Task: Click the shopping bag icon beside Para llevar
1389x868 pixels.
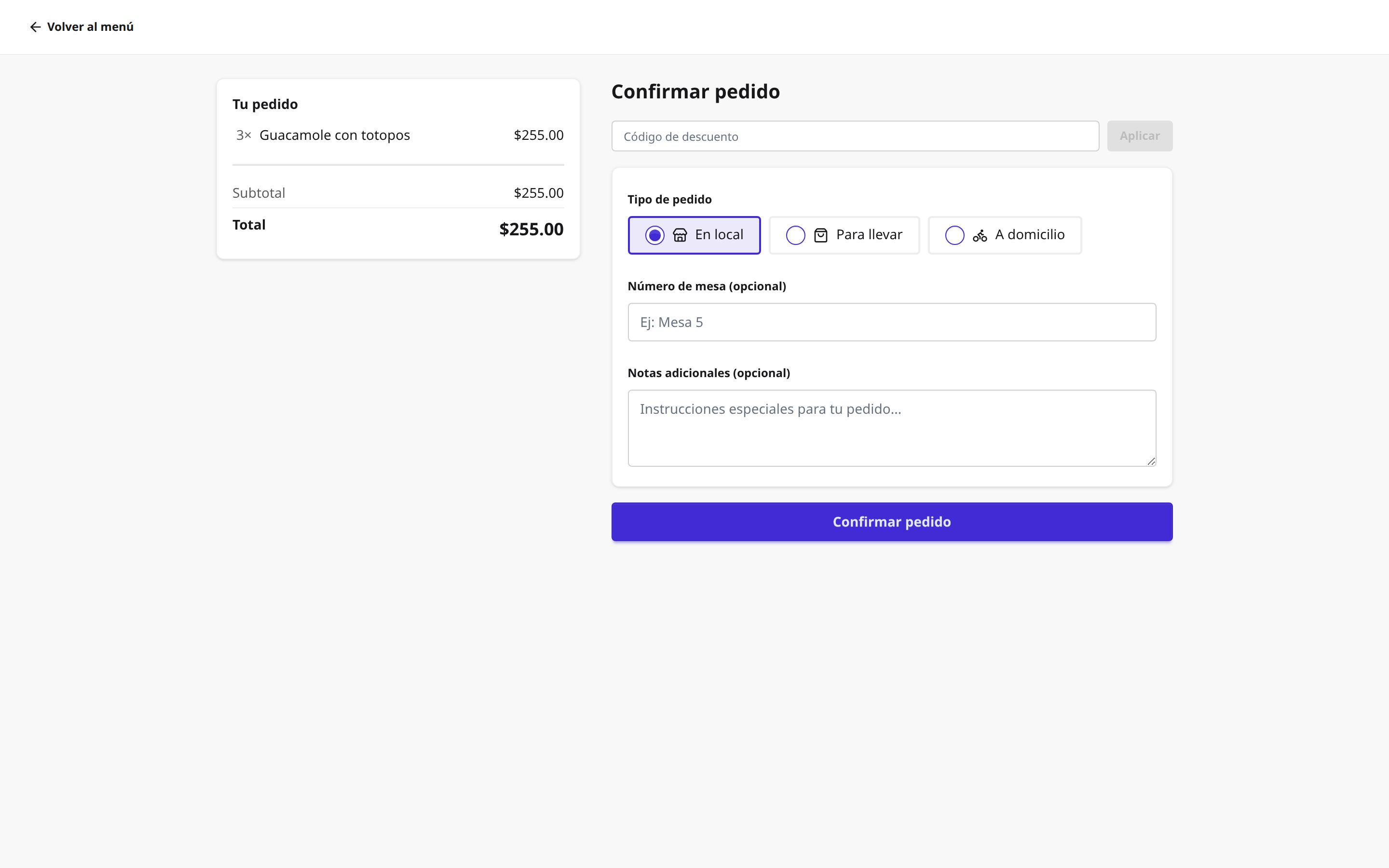Action: pos(821,235)
